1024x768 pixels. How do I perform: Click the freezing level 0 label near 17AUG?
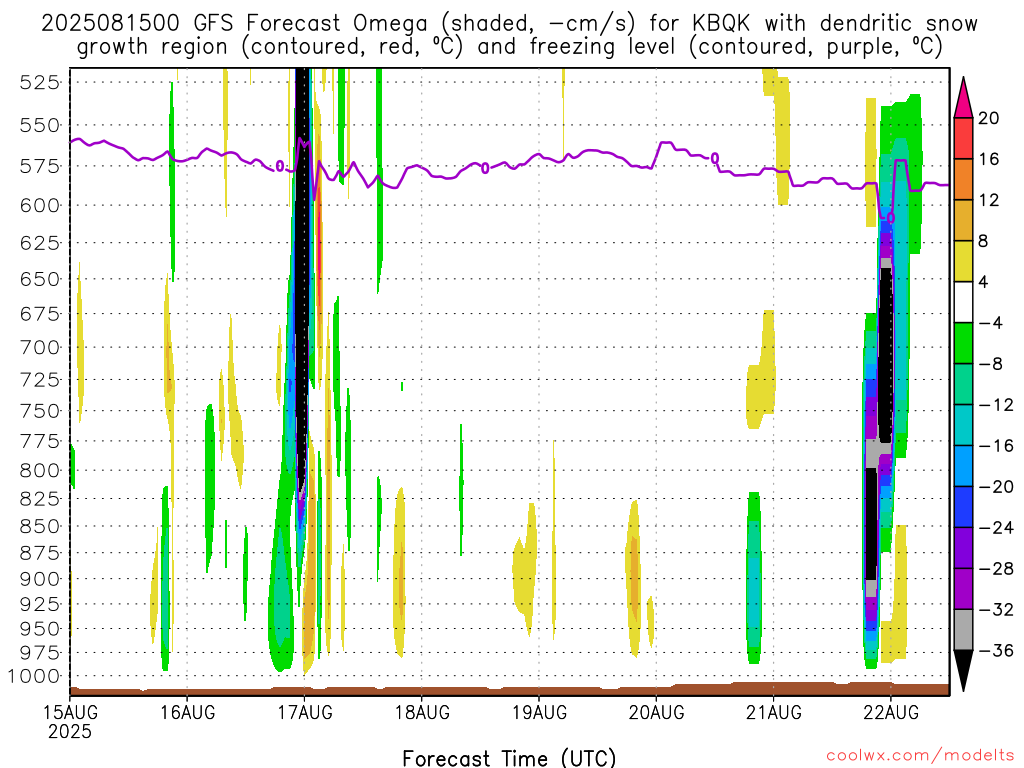point(280,166)
